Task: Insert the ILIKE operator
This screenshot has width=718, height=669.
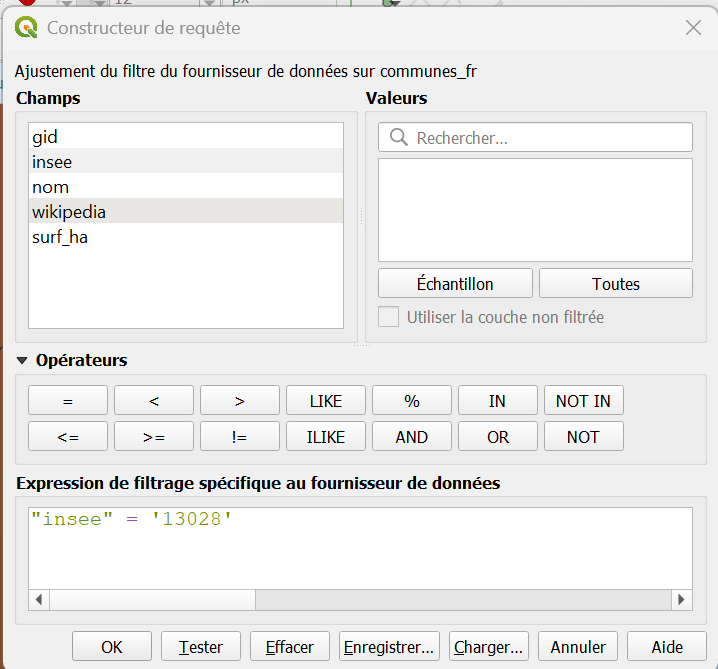Action: (326, 436)
